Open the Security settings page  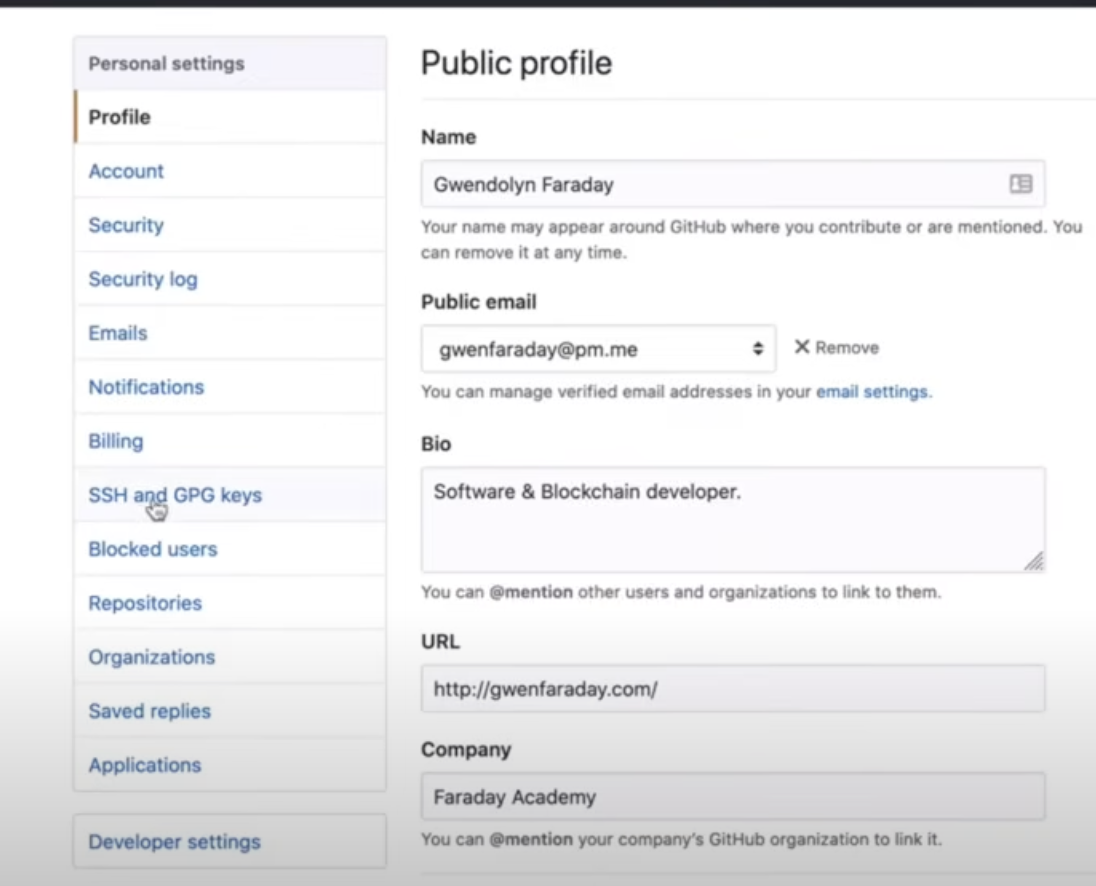tap(126, 225)
